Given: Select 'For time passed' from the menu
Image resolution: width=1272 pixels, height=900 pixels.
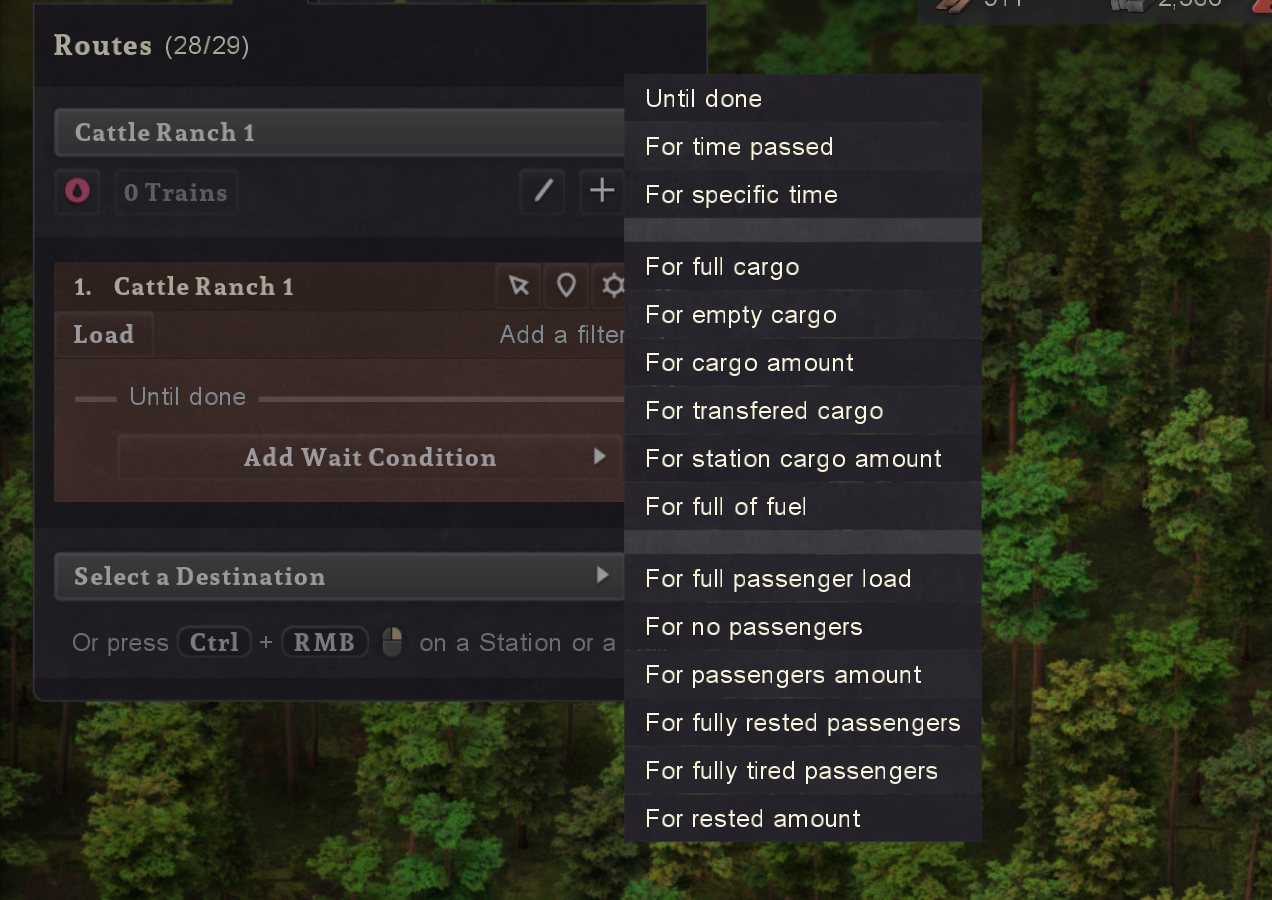Looking at the screenshot, I should pyautogui.click(x=739, y=147).
